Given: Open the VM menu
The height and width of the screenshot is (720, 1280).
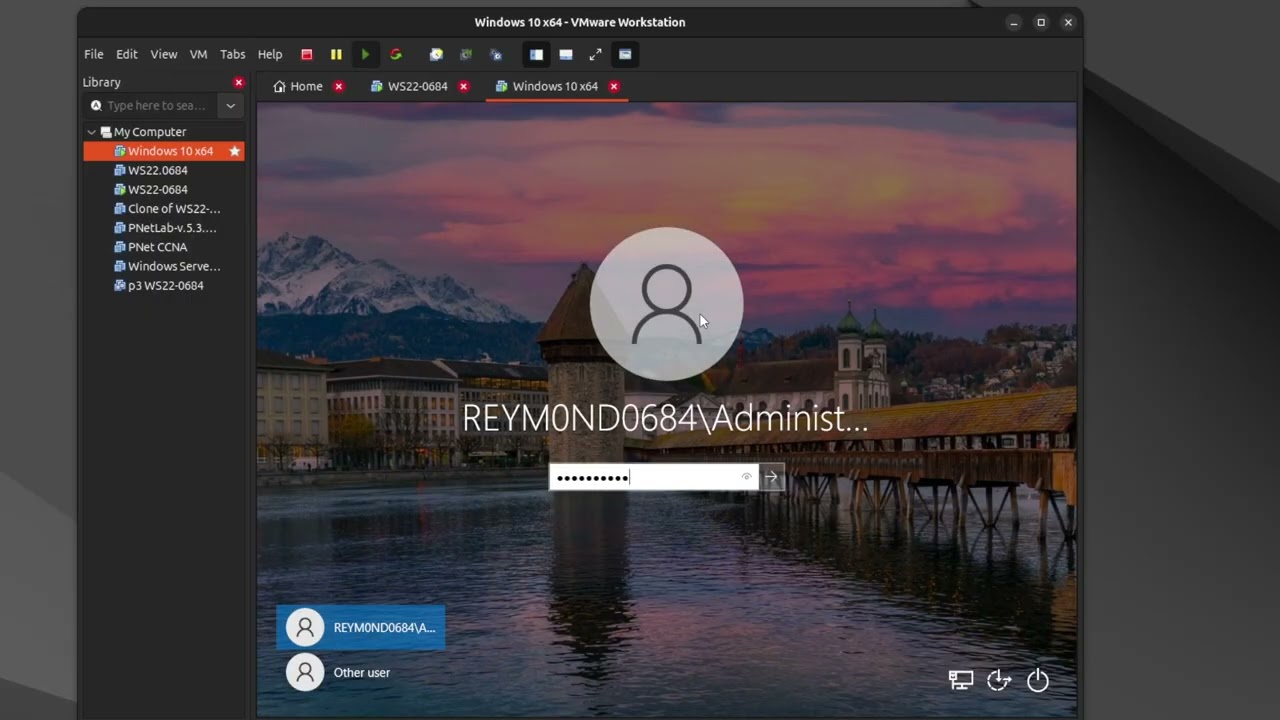Looking at the screenshot, I should 199,54.
